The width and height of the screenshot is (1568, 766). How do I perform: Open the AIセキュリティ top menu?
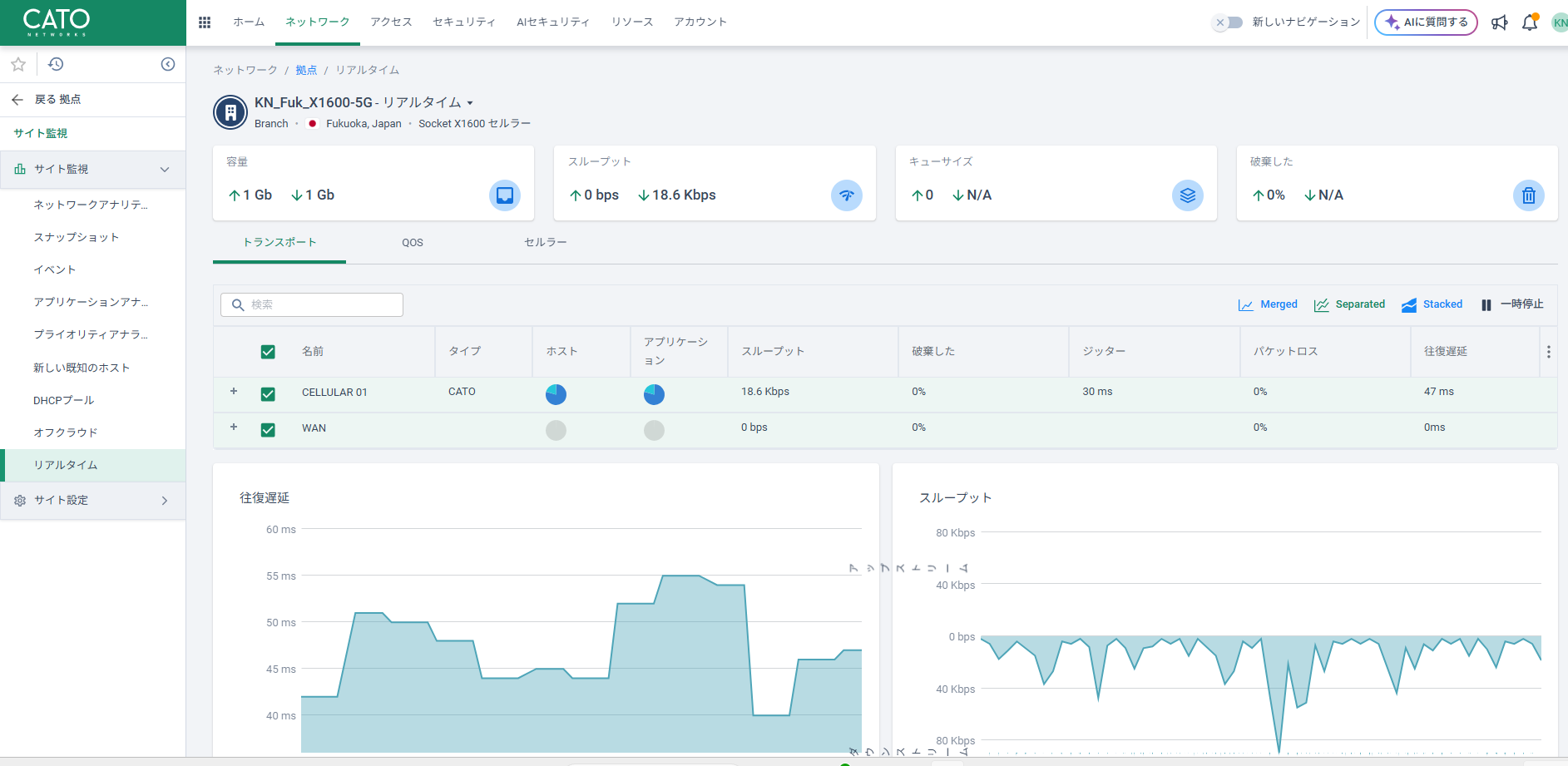coord(553,22)
